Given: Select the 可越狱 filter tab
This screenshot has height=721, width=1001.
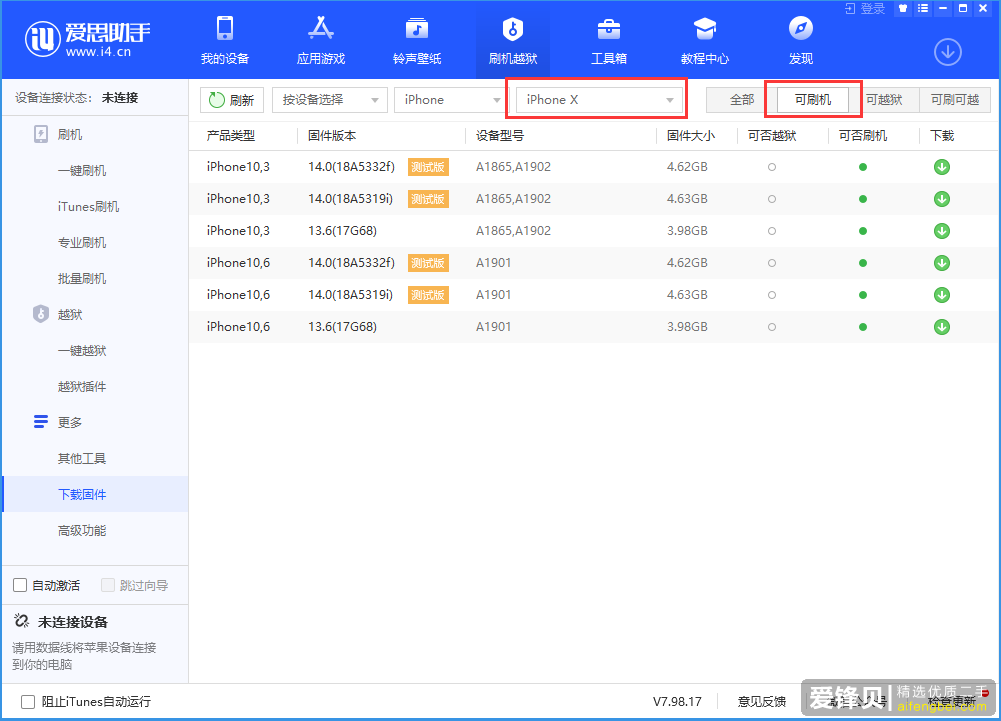Looking at the screenshot, I should click(884, 100).
